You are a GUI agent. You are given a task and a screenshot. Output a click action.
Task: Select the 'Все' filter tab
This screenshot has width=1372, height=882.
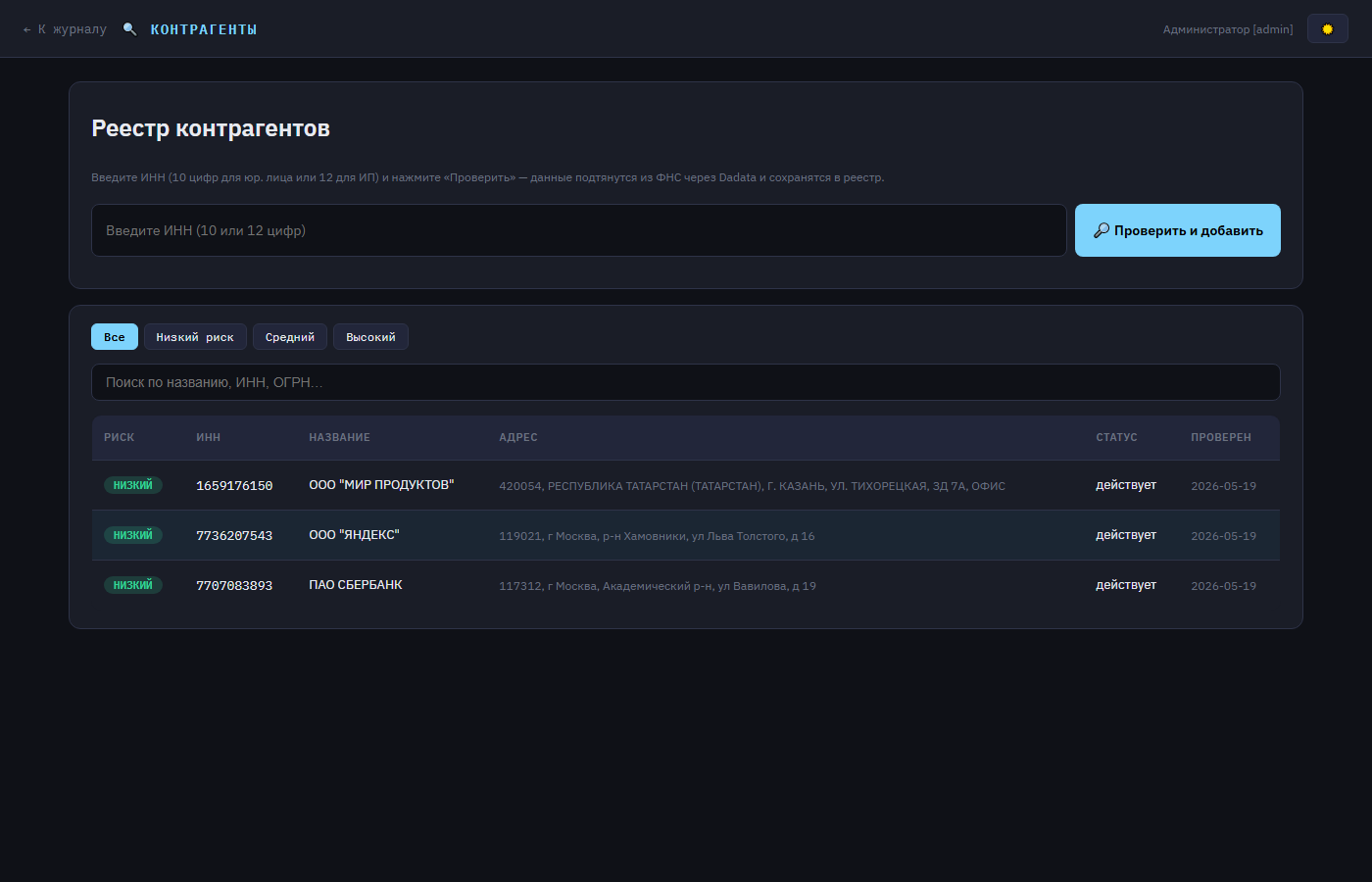(x=115, y=337)
